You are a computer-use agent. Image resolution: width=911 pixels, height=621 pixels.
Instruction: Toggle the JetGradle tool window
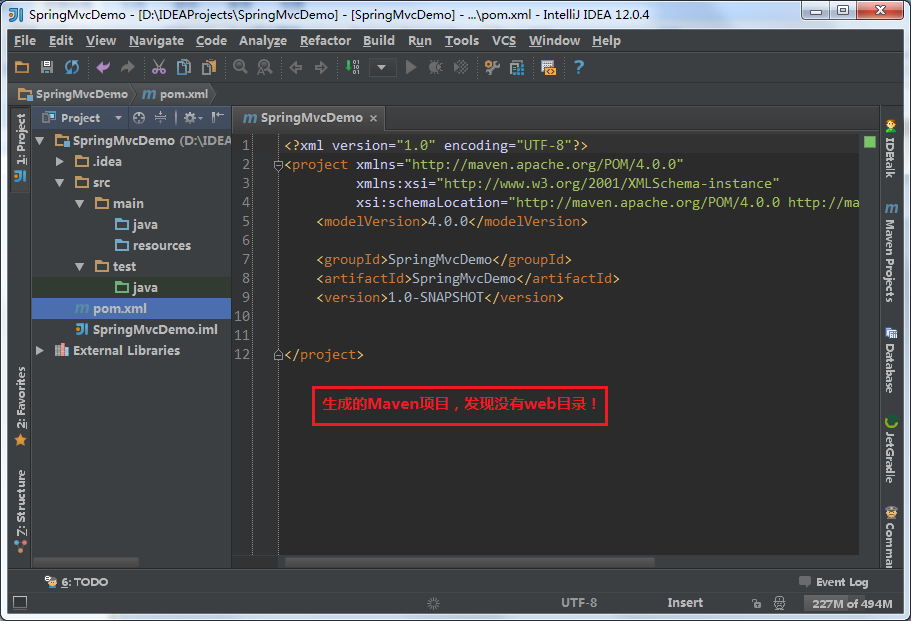point(891,450)
